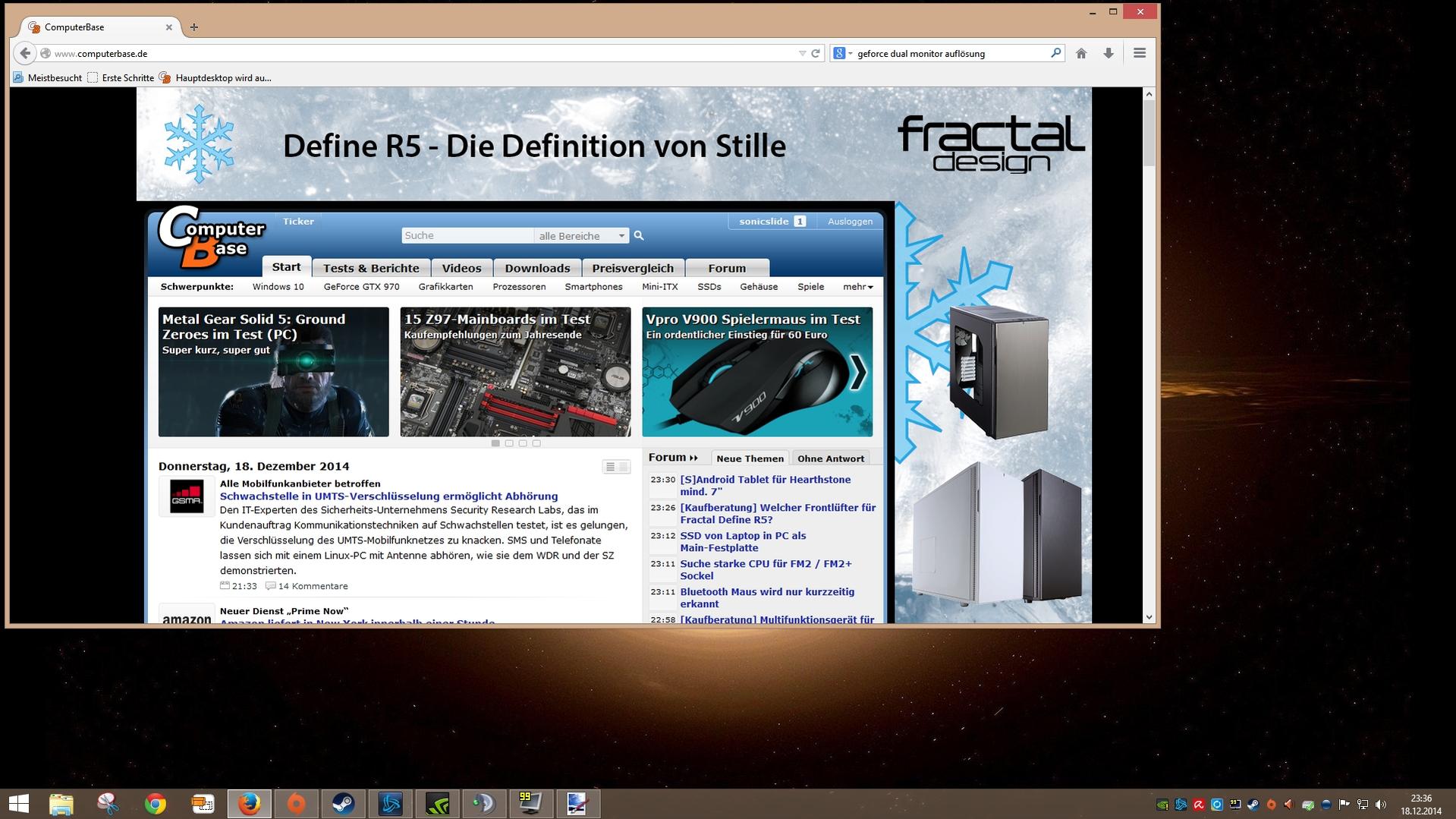
Task: Open the URL history dropdown arrow
Action: pos(802,53)
